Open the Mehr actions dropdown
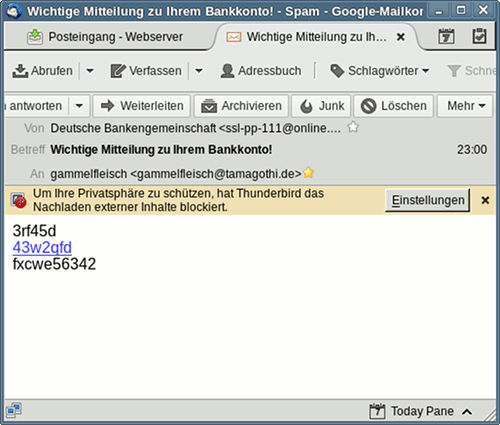500x425 pixels. pyautogui.click(x=465, y=106)
